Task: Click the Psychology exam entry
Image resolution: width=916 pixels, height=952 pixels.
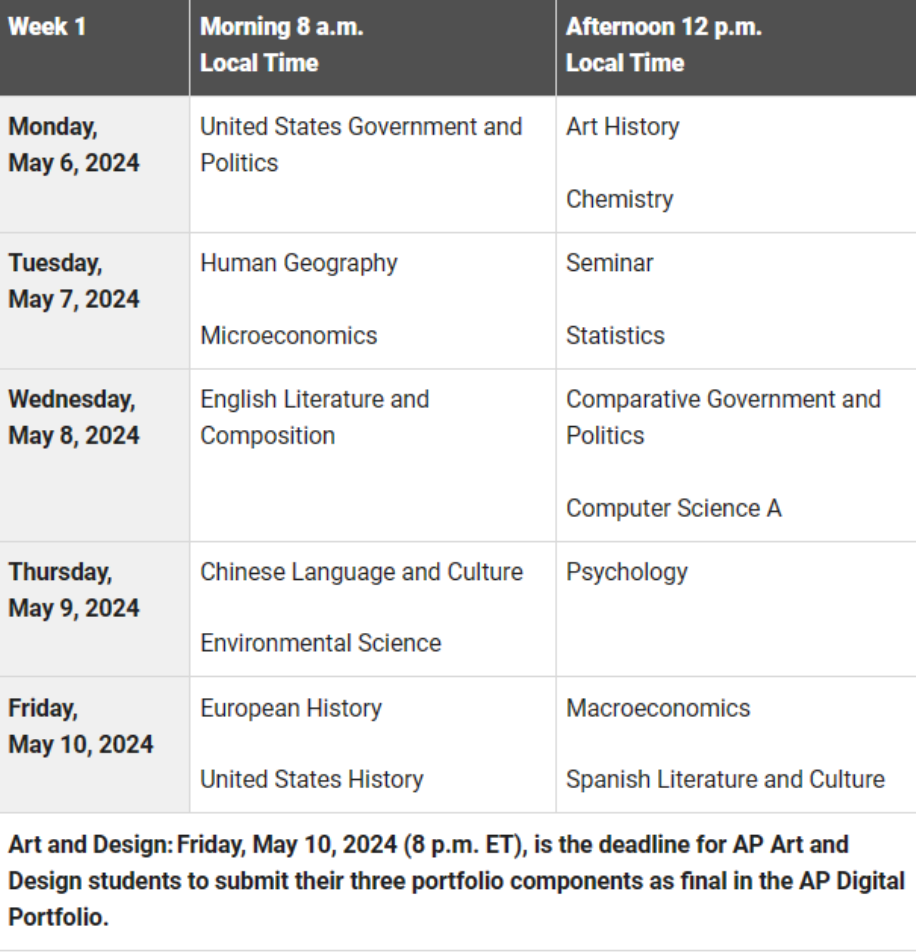Action: (626, 572)
